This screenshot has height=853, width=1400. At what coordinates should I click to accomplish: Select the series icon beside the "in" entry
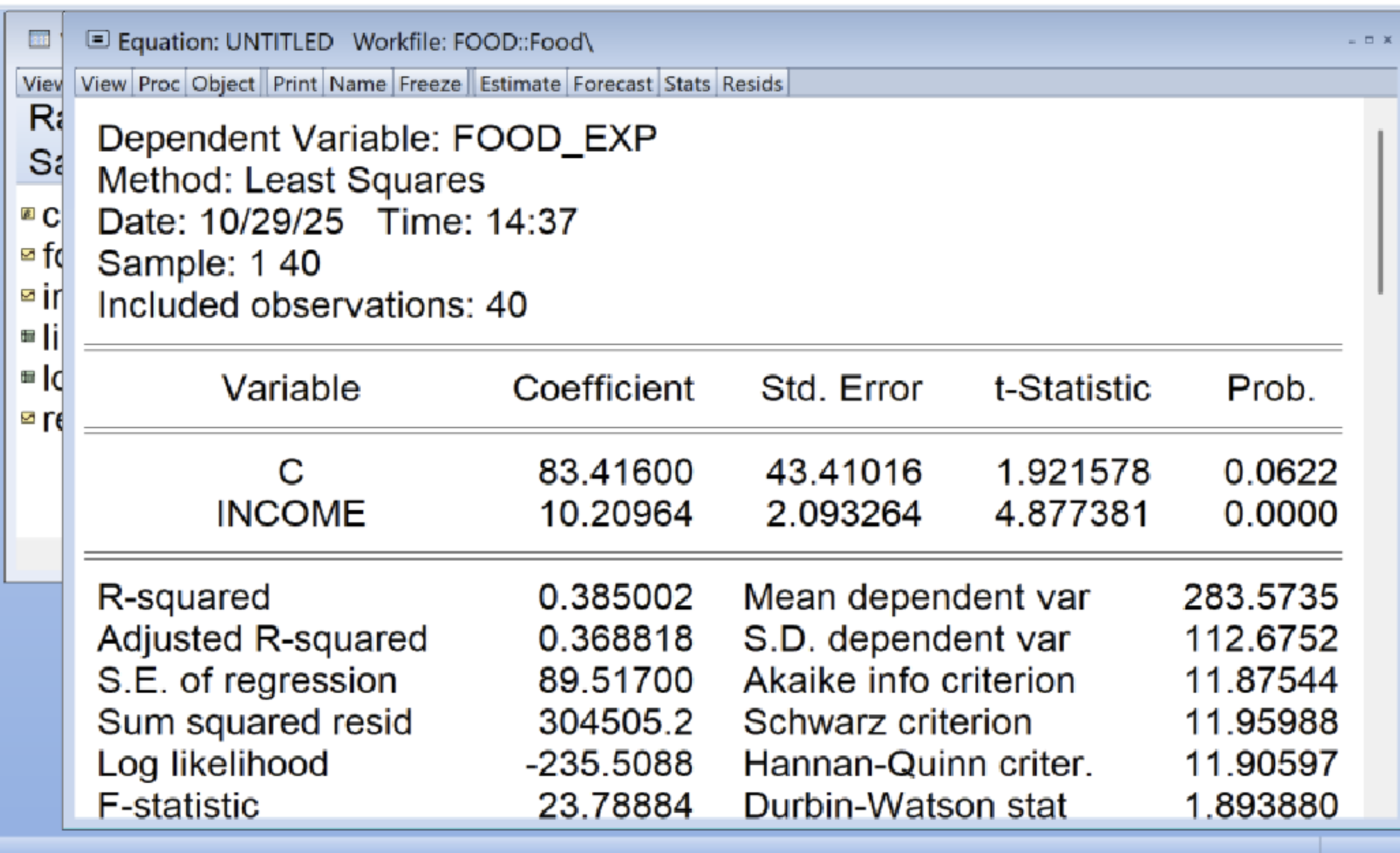tap(27, 295)
